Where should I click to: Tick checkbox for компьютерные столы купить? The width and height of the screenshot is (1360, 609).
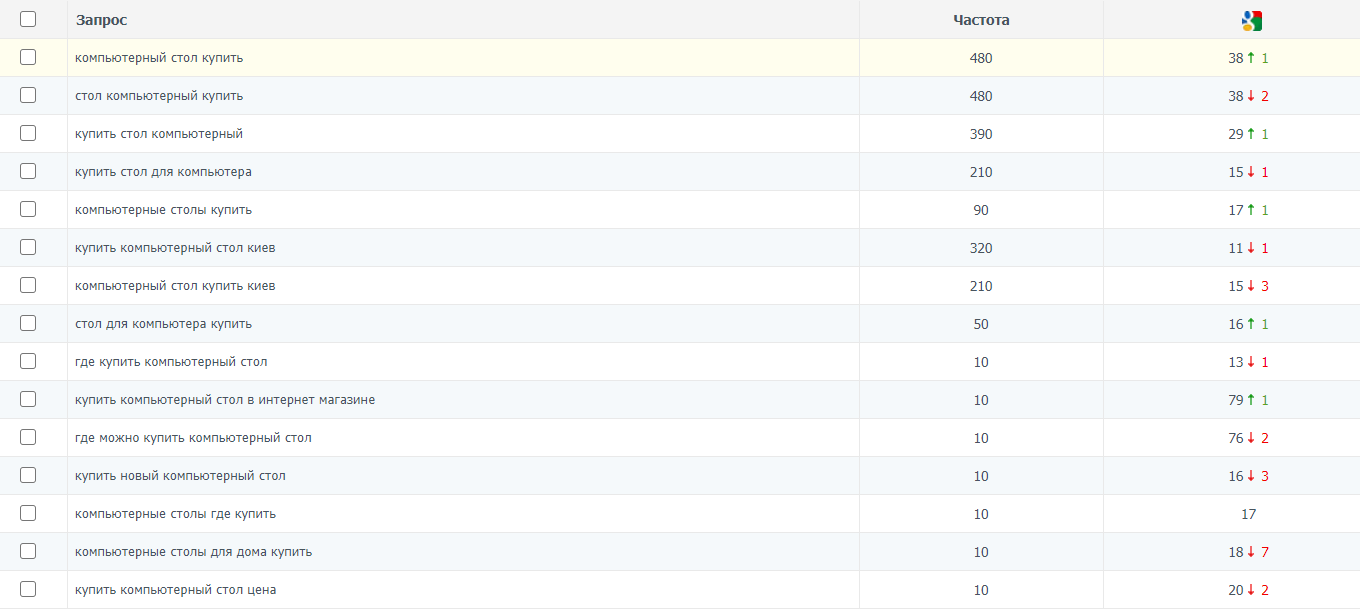click(x=28, y=209)
